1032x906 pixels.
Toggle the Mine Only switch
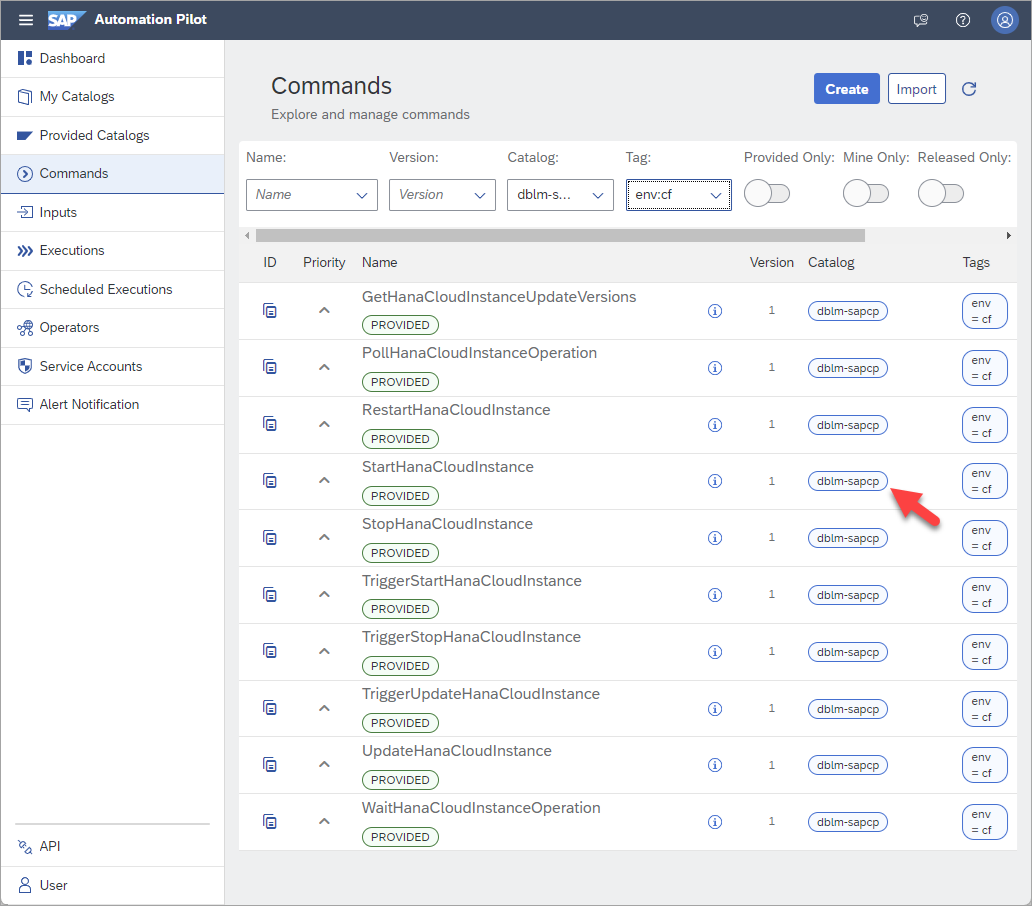pyautogui.click(x=866, y=193)
